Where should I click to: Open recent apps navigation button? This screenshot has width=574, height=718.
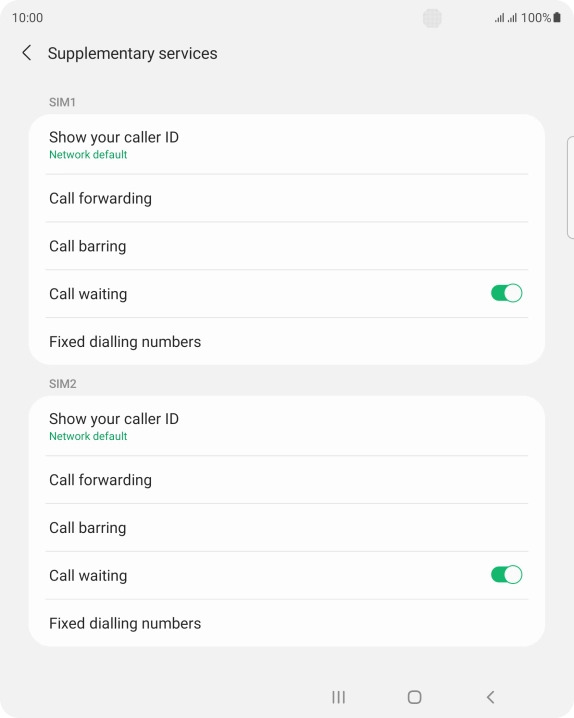[x=338, y=697]
